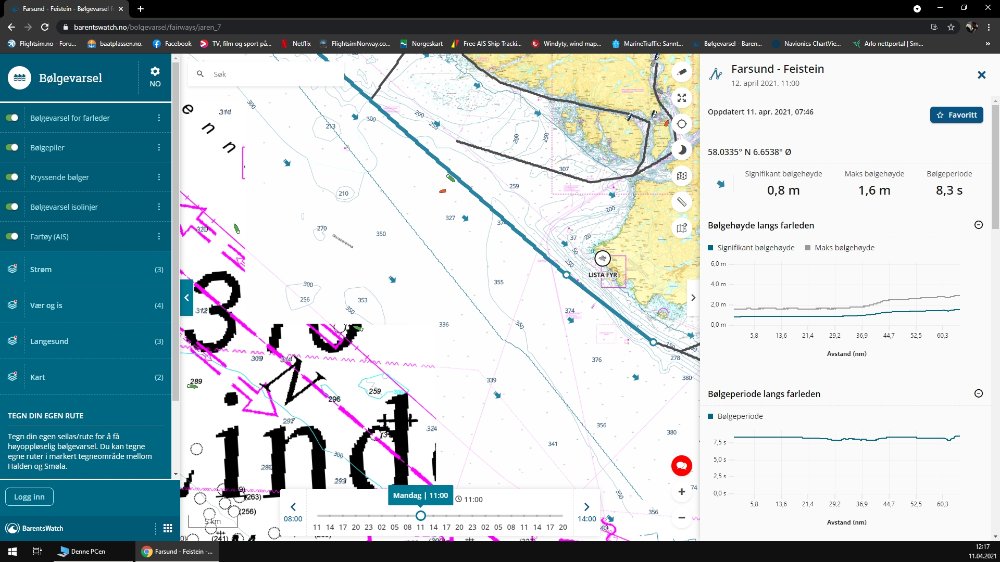
Task: Click the browser address bar
Action: coord(491,27)
